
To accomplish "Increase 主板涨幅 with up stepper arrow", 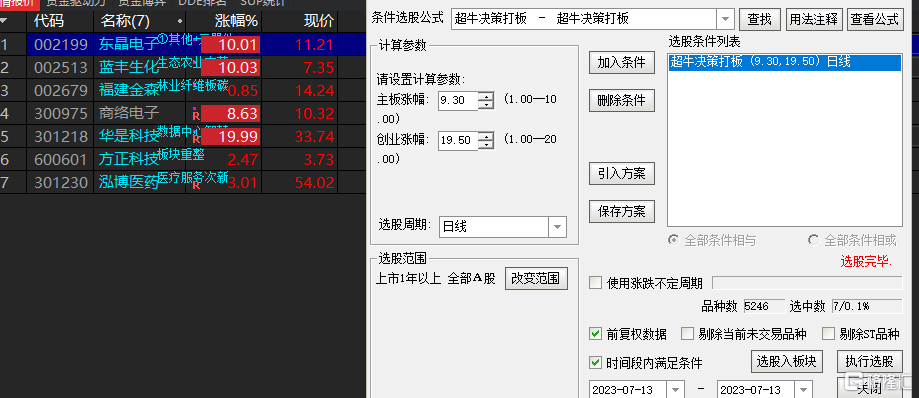I will (x=486, y=96).
